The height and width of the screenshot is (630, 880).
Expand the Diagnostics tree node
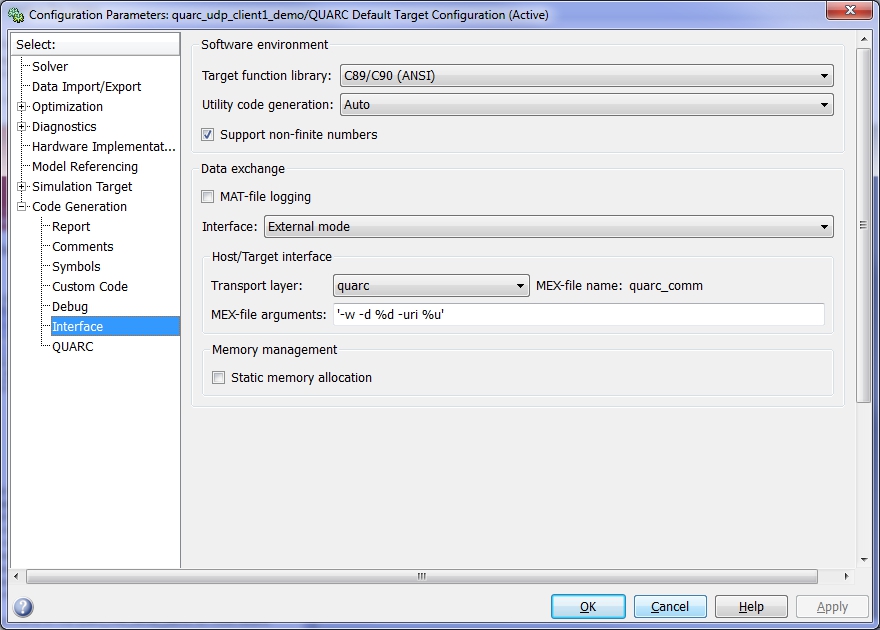21,126
